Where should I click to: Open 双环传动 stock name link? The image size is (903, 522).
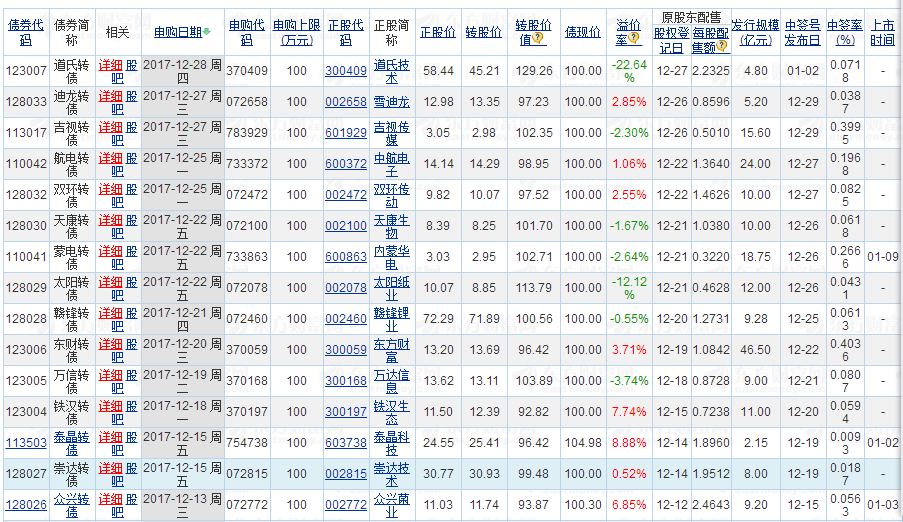pos(392,195)
